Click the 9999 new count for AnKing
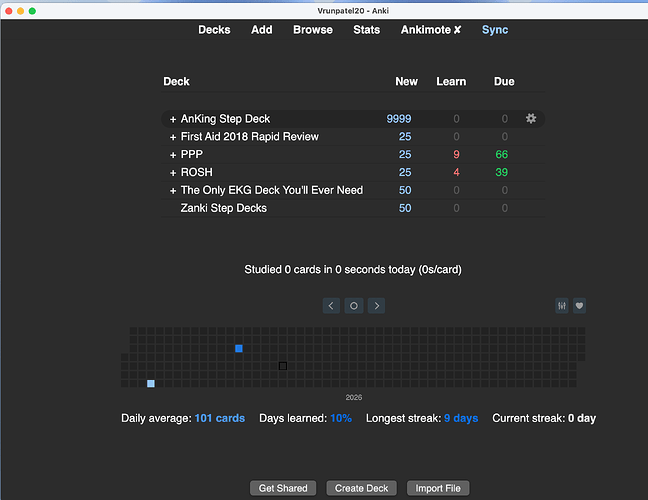 tap(399, 119)
